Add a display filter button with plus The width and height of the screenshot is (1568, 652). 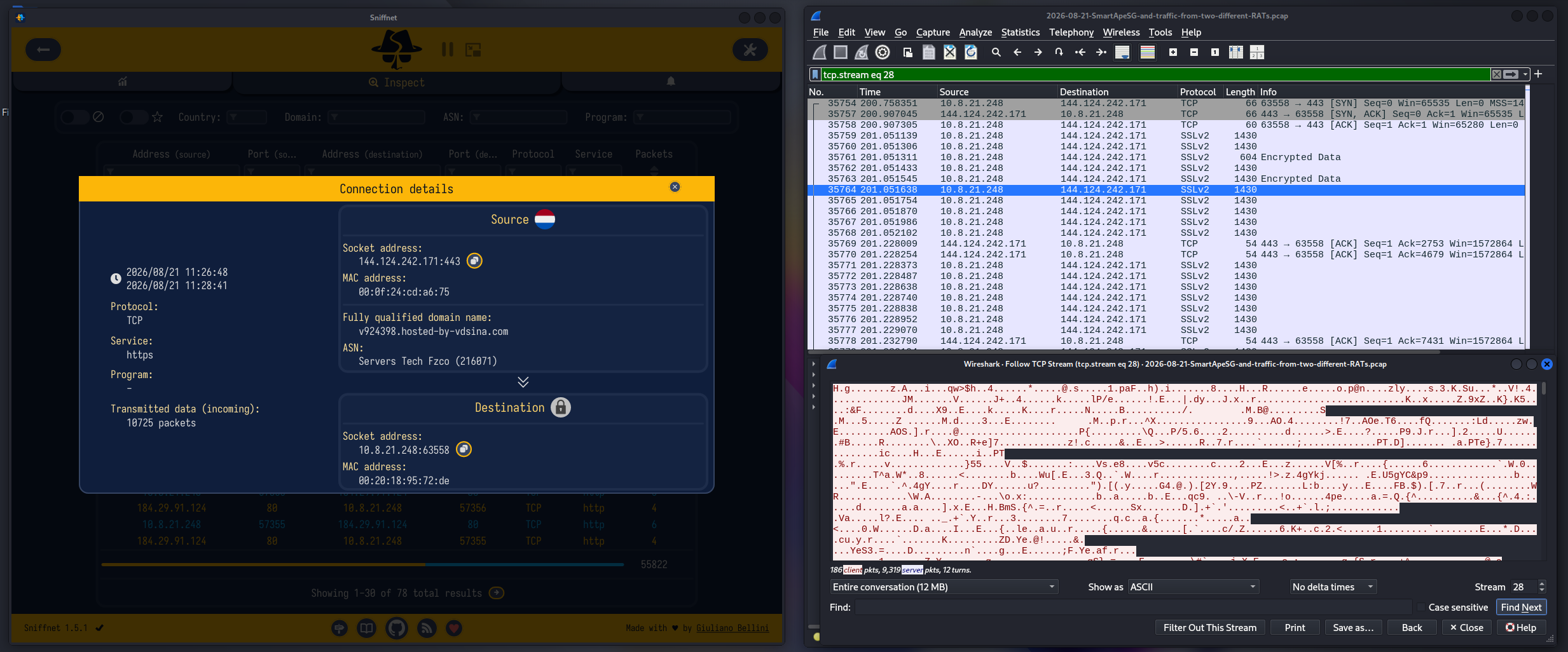(1538, 74)
